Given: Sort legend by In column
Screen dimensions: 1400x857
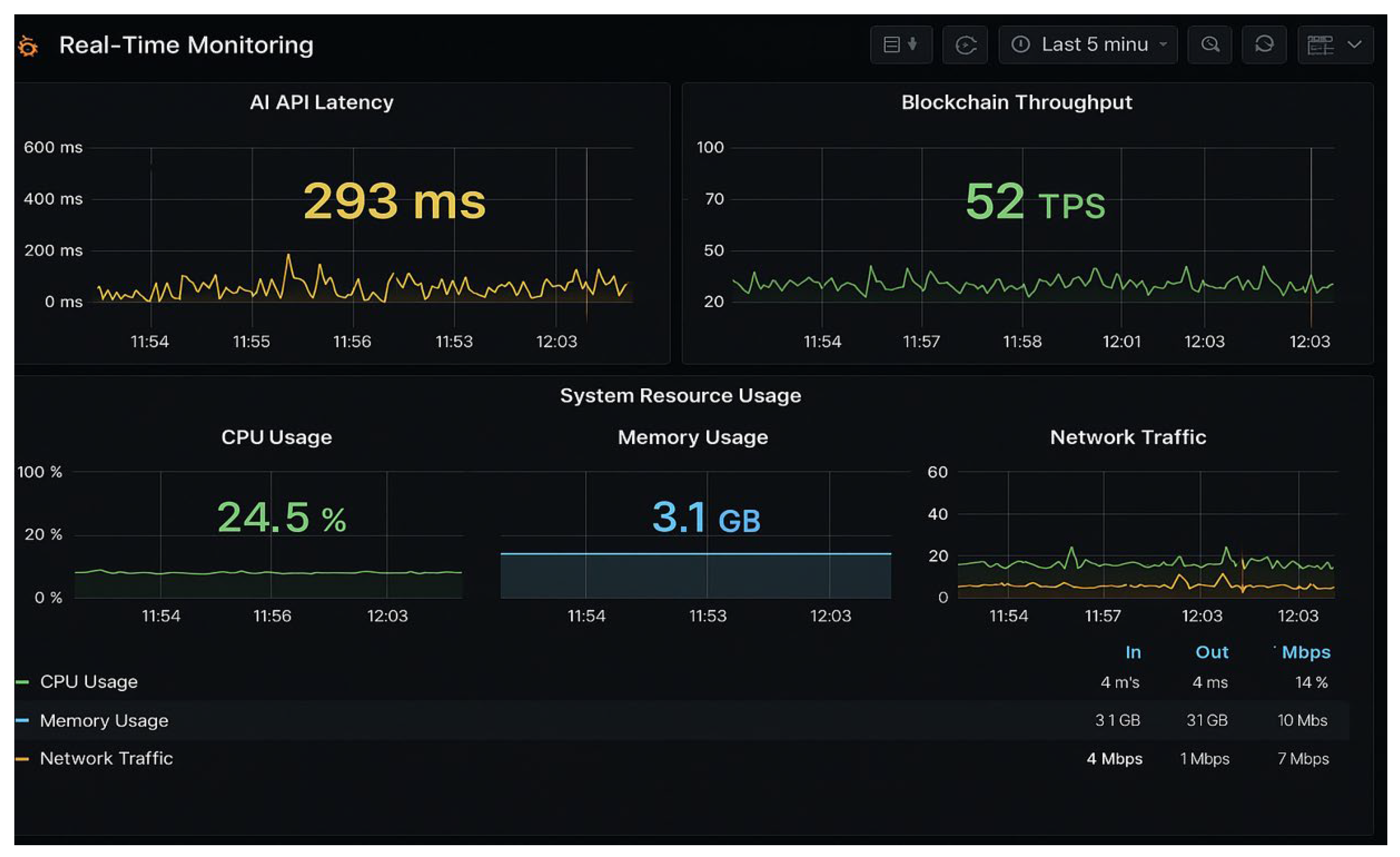Looking at the screenshot, I should tap(1133, 652).
